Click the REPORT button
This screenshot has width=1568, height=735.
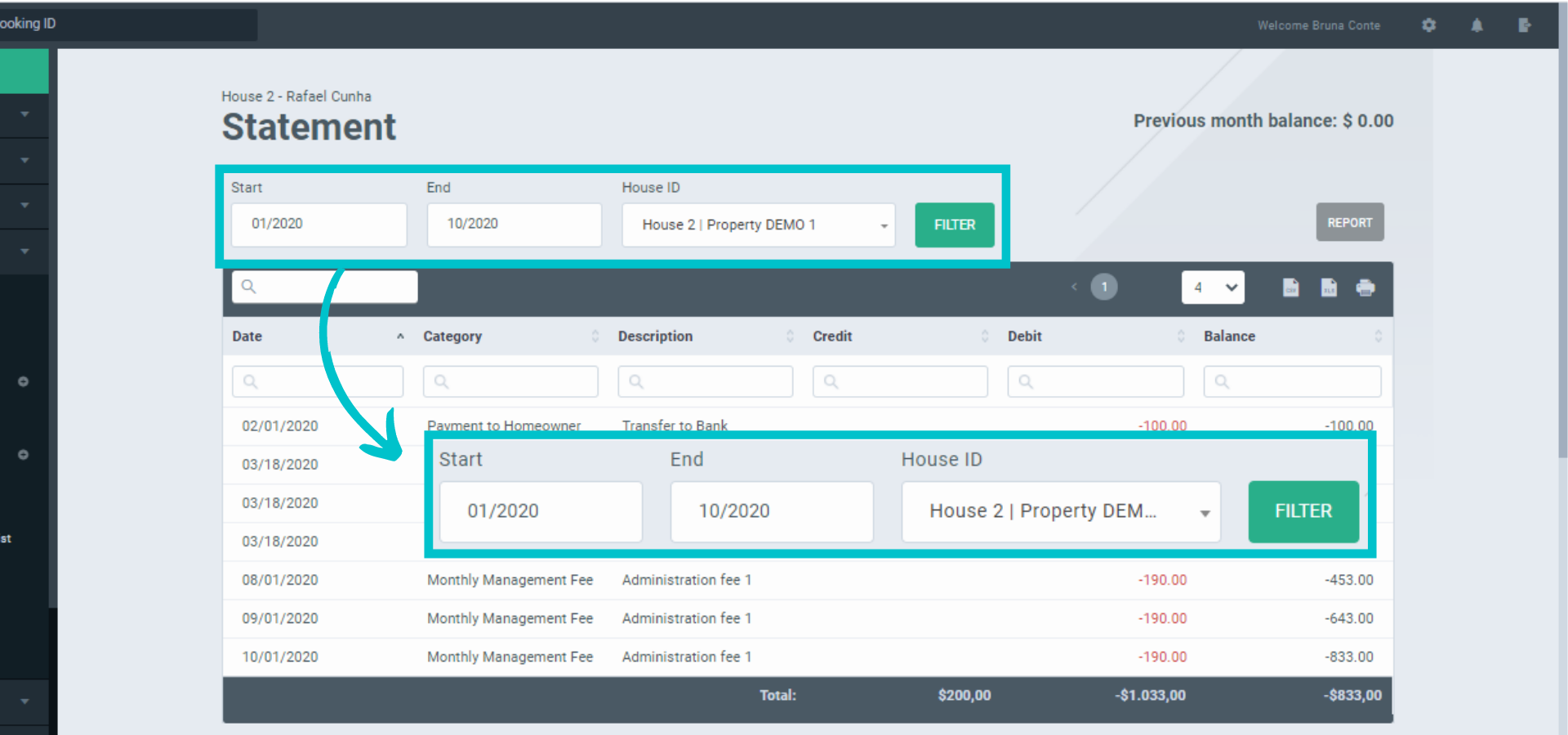tap(1349, 222)
